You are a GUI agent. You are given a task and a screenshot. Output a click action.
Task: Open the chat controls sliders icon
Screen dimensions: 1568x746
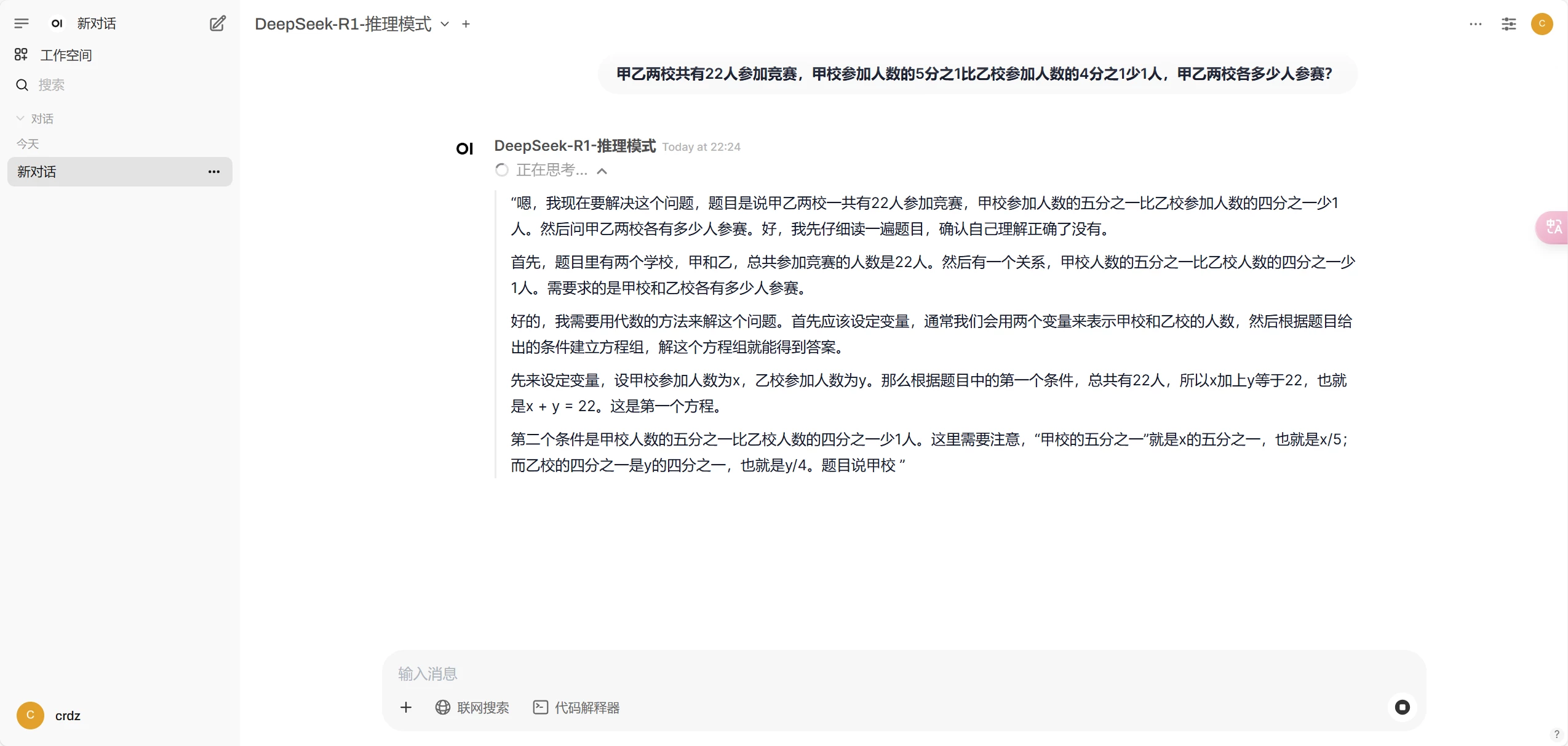tap(1508, 24)
